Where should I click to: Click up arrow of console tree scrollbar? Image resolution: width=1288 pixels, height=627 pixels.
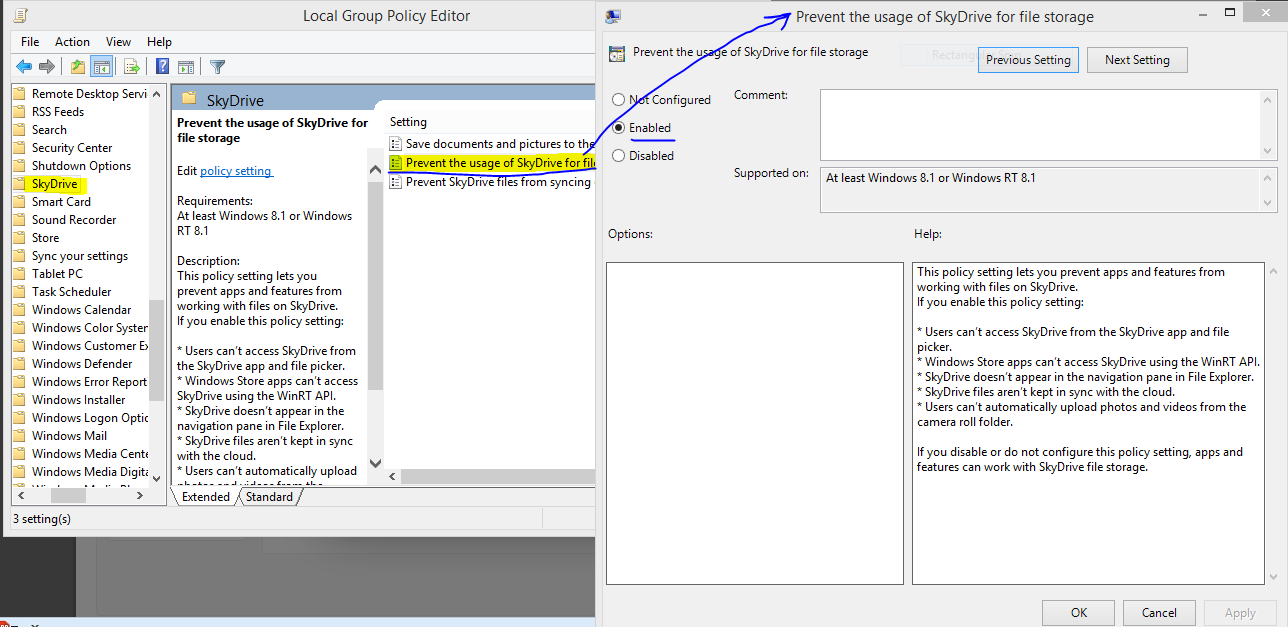156,93
